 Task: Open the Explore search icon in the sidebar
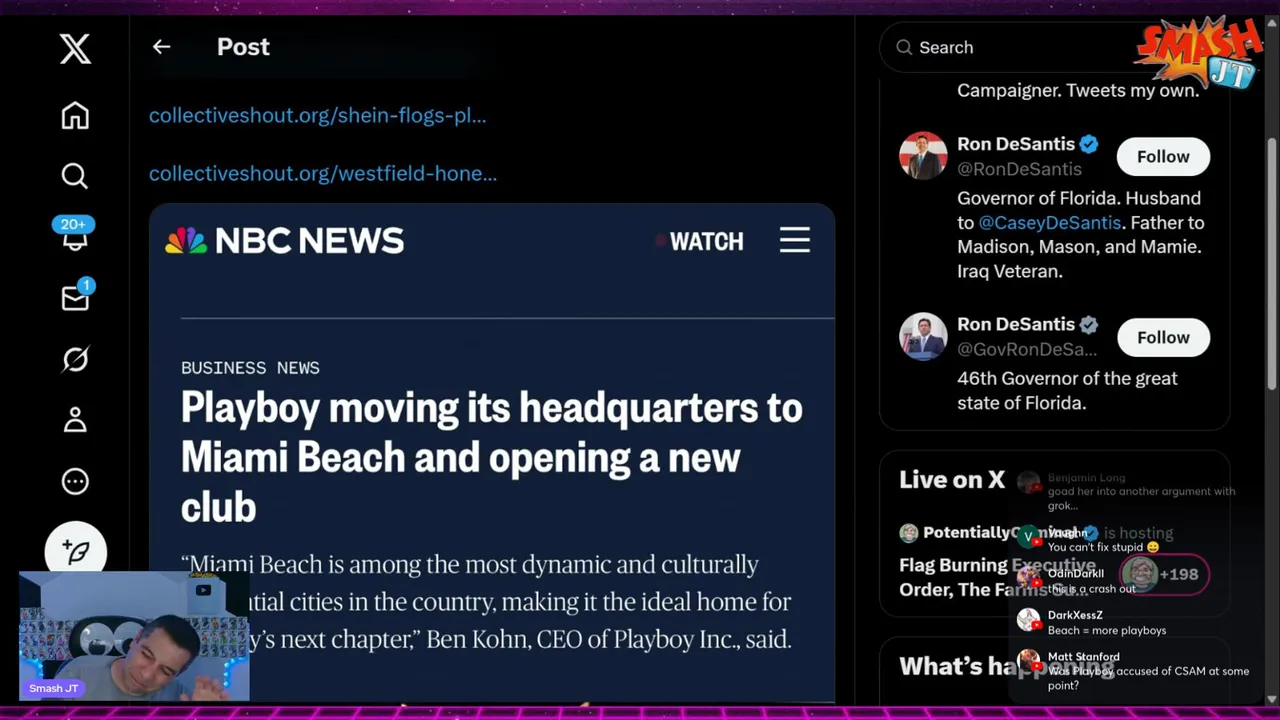coord(75,176)
